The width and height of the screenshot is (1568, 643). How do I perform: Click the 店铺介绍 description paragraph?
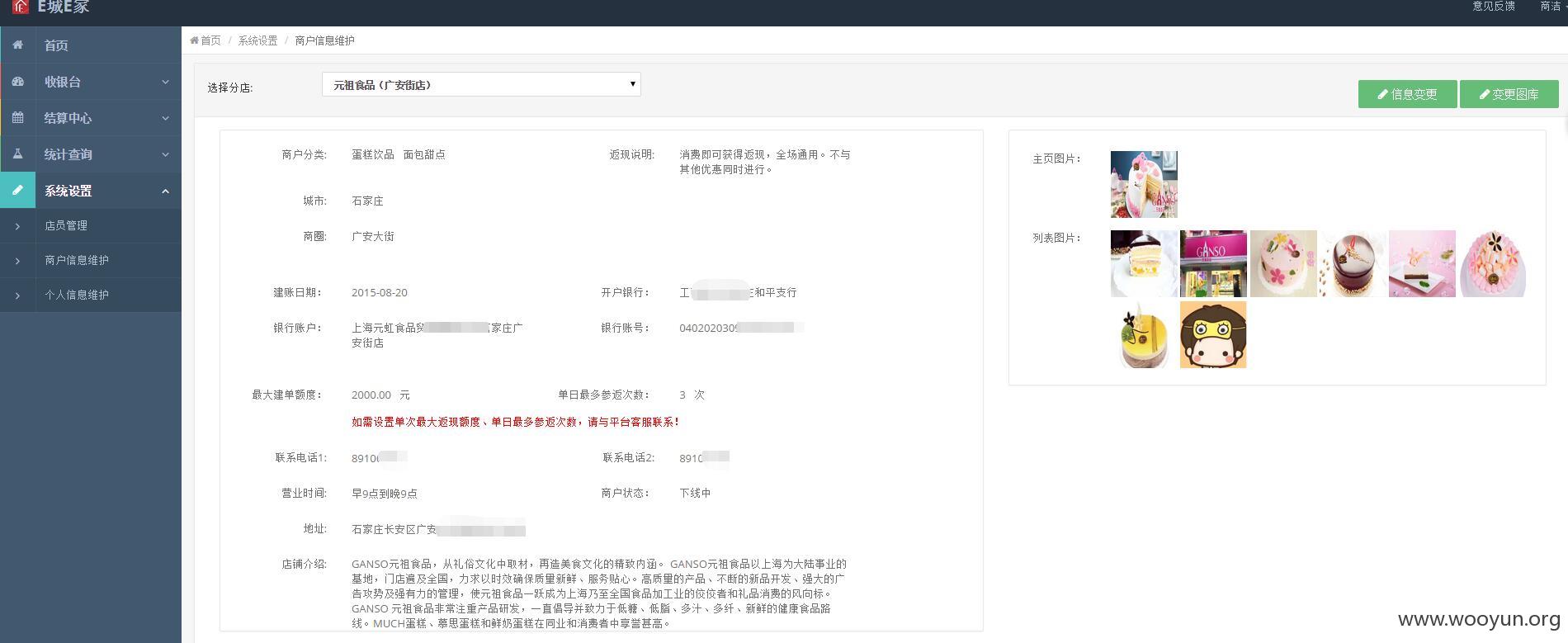pyautogui.click(x=599, y=593)
